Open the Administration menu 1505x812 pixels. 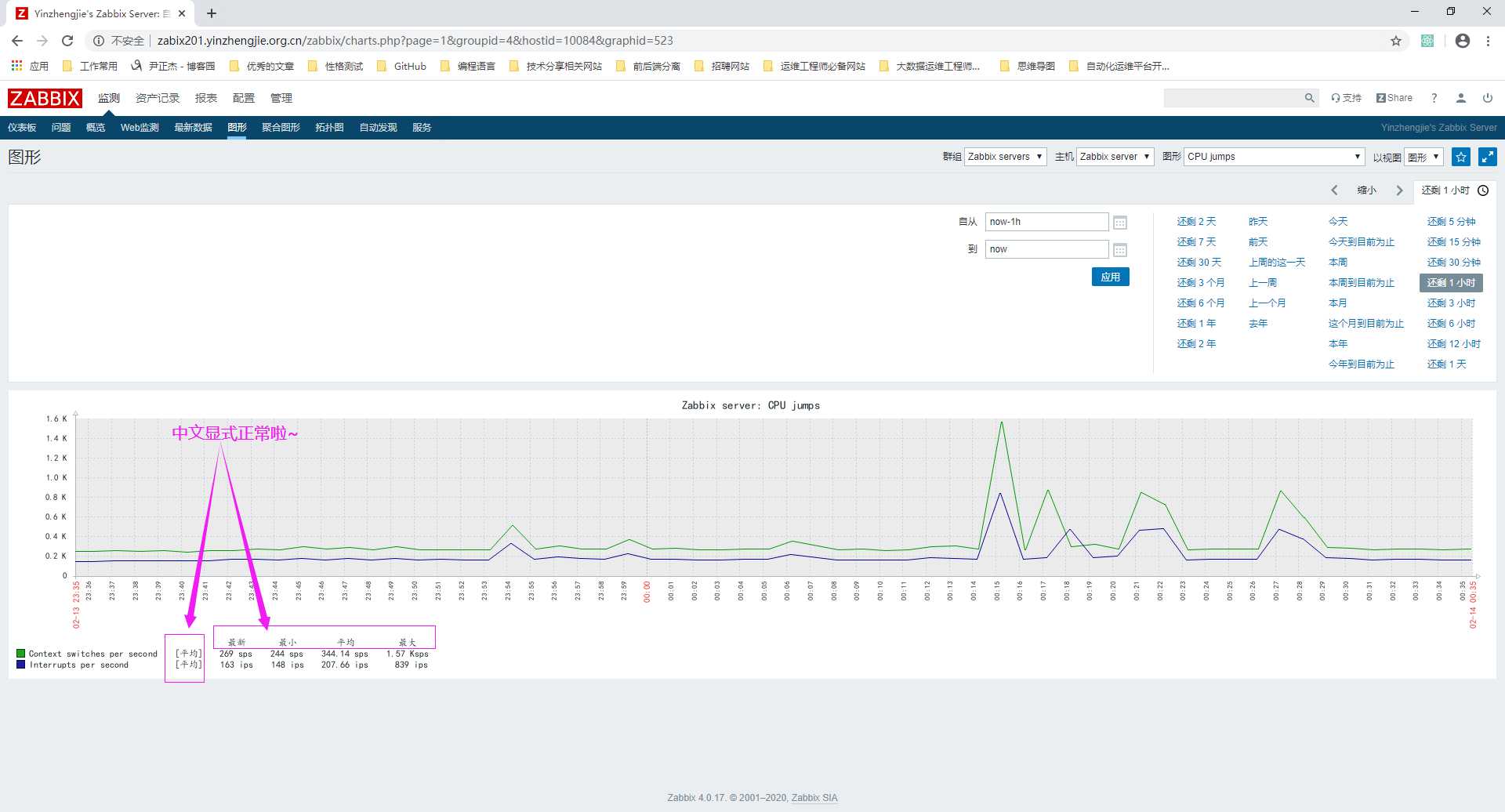[x=281, y=98]
